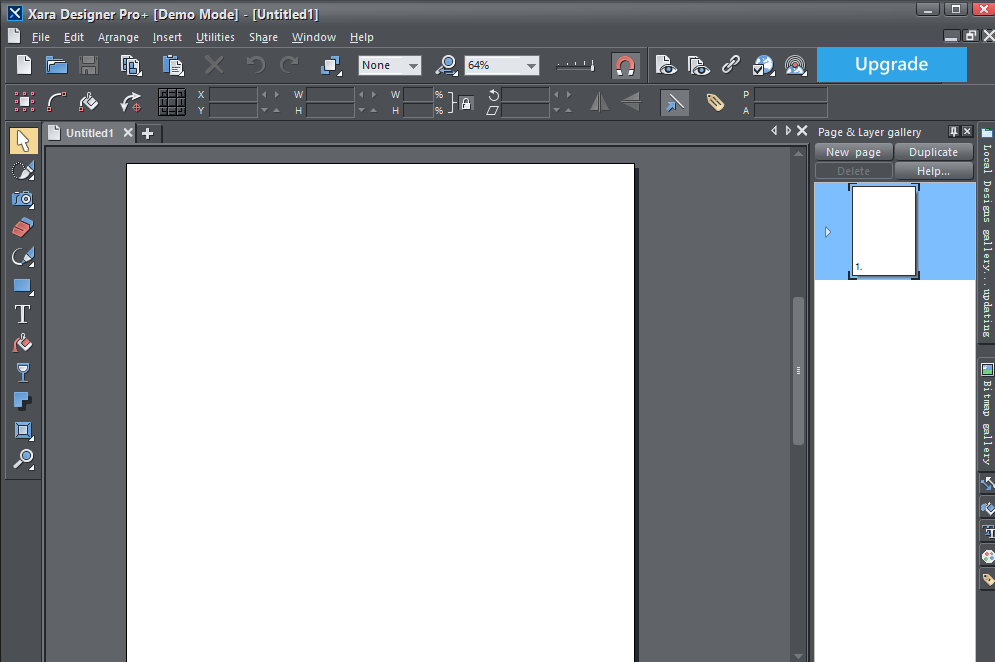The image size is (995, 662).
Task: Select the page 1 thumbnail
Action: pos(884,231)
